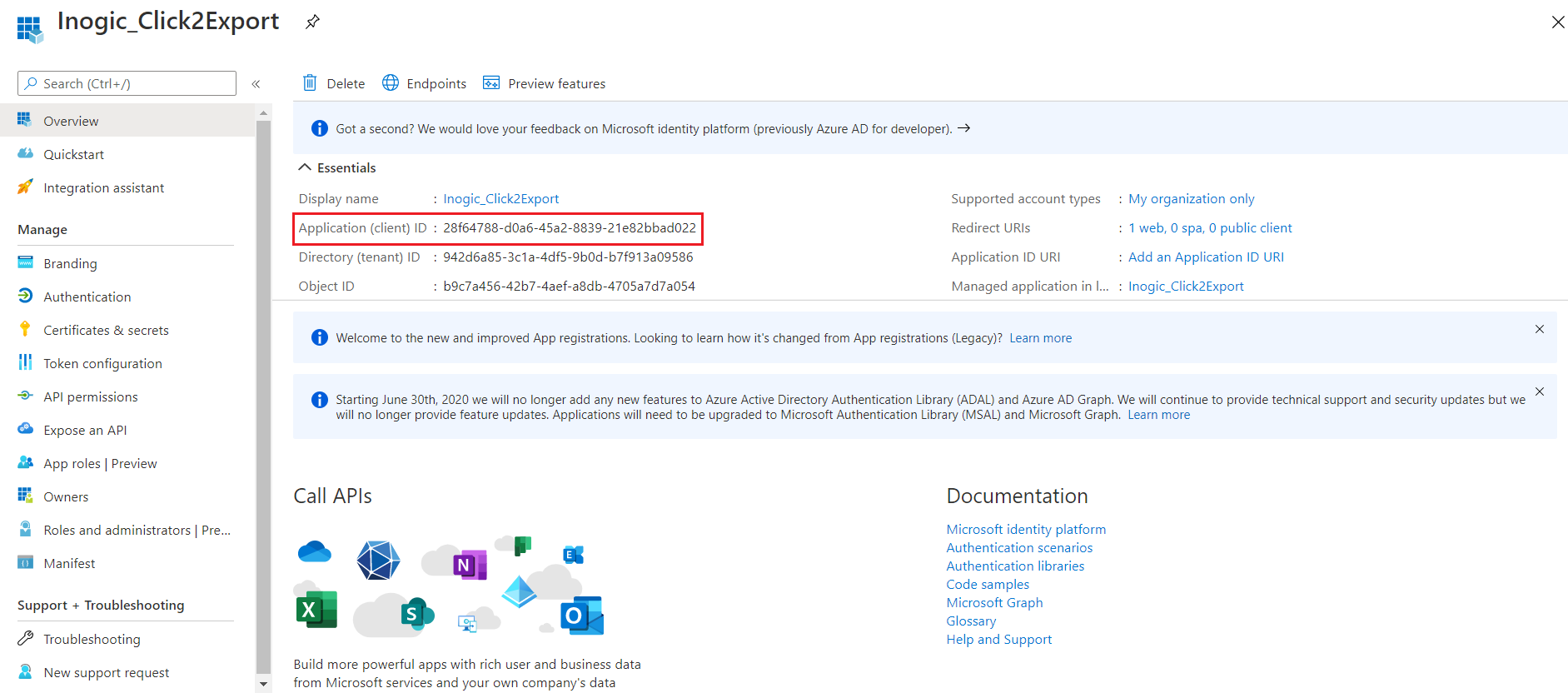The image size is (1568, 693).
Task: Click the Delete trash icon
Action: click(x=310, y=82)
